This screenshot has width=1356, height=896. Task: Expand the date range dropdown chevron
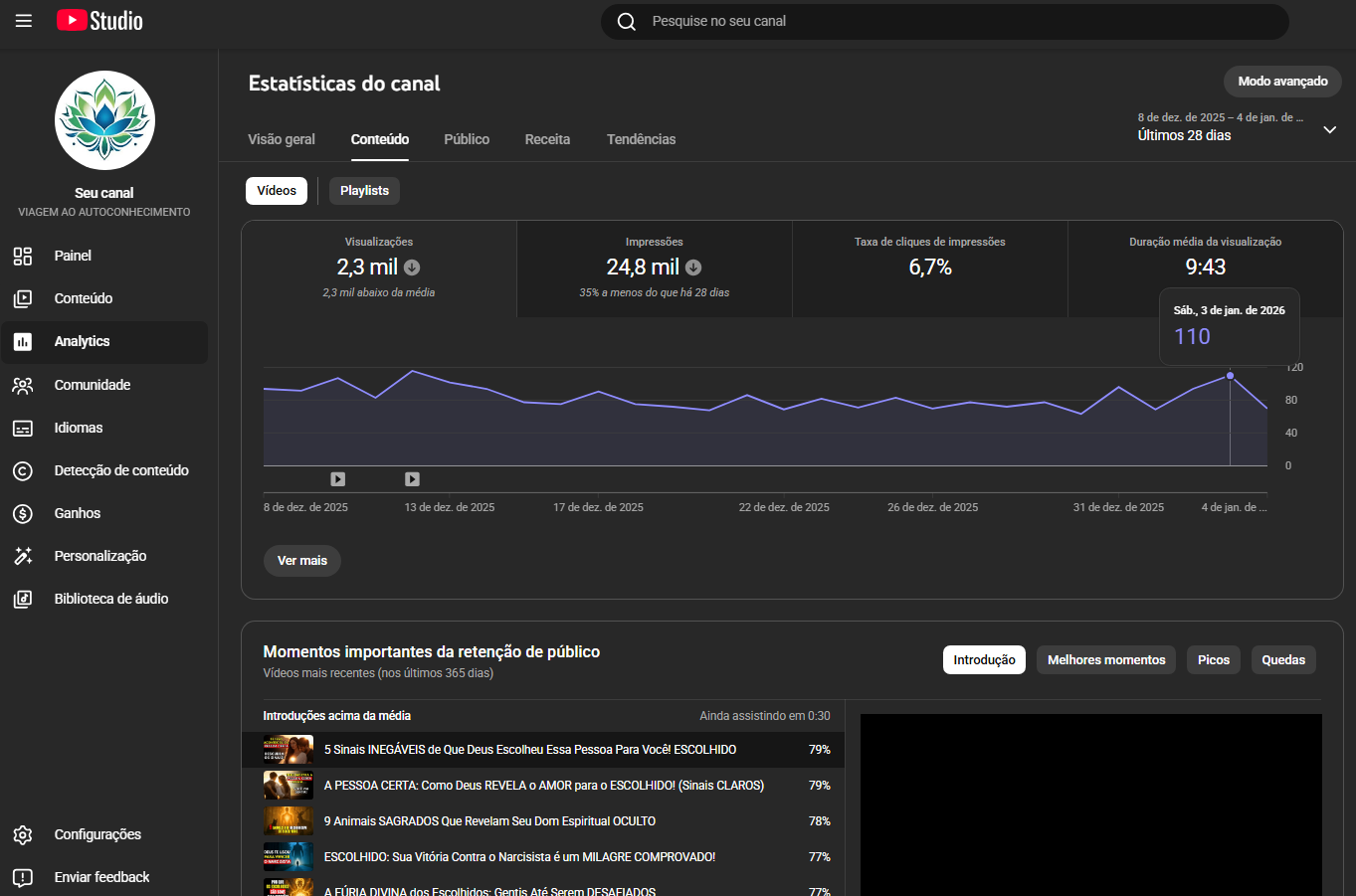(1329, 130)
